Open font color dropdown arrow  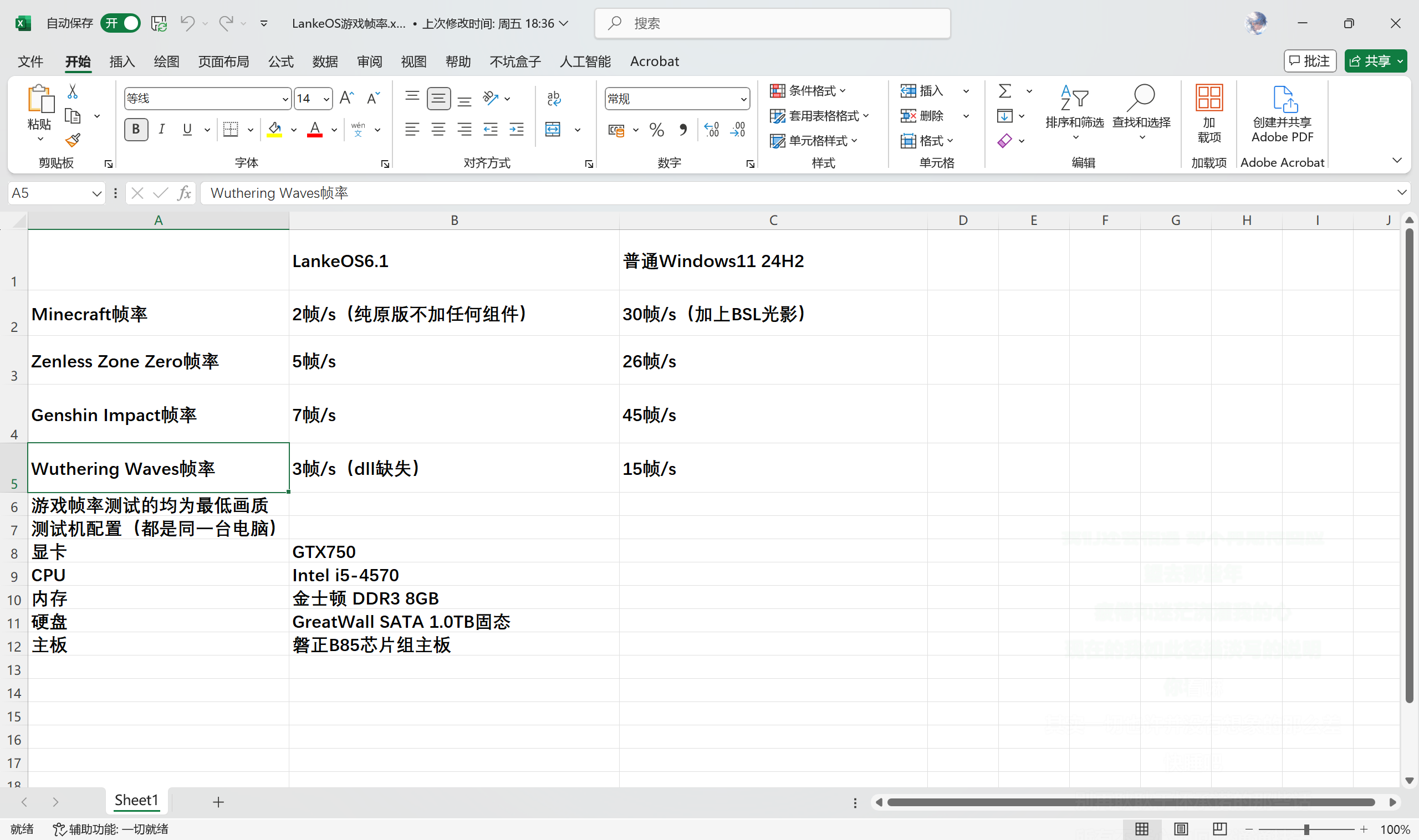pos(334,130)
